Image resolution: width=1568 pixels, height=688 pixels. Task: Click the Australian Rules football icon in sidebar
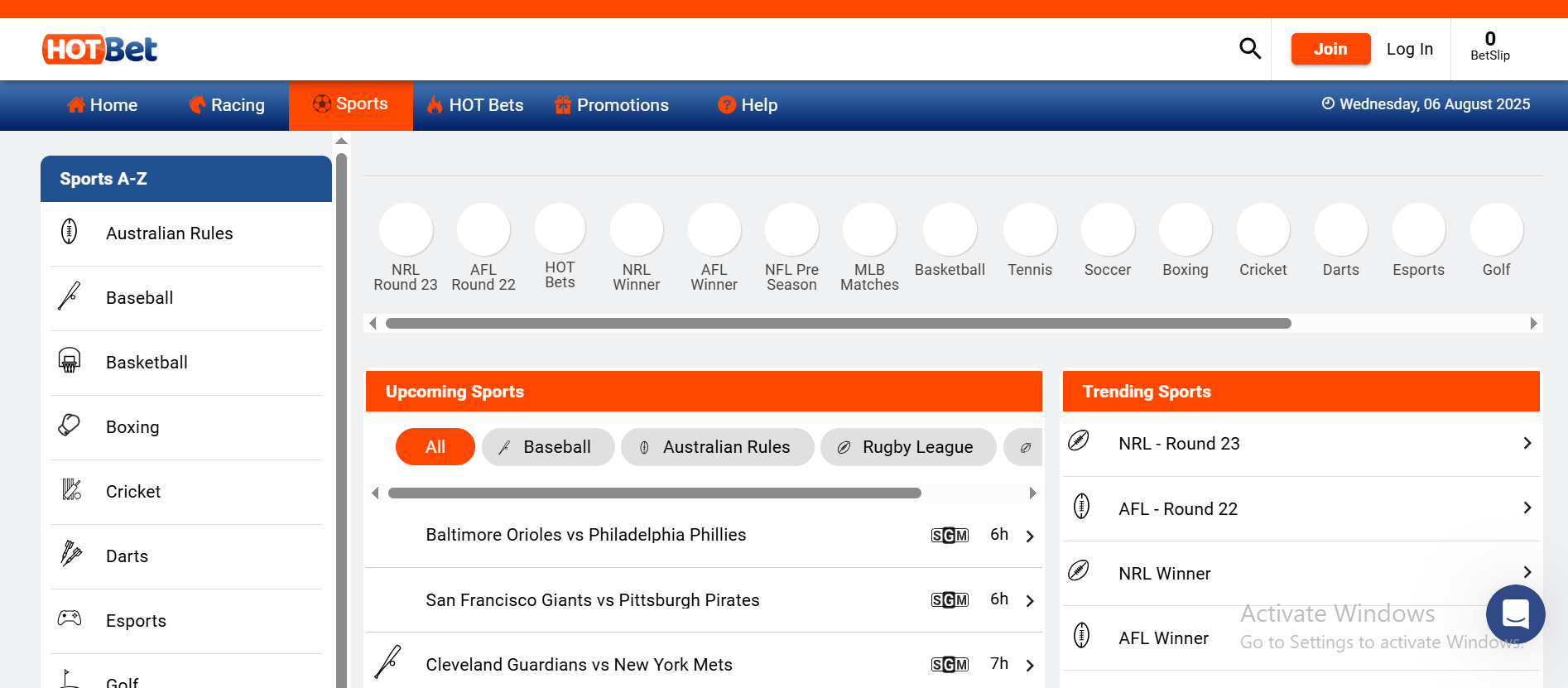click(x=70, y=231)
